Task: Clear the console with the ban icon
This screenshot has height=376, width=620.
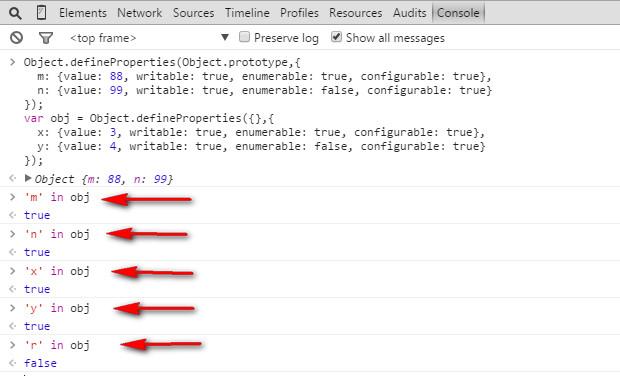Action: (16, 38)
